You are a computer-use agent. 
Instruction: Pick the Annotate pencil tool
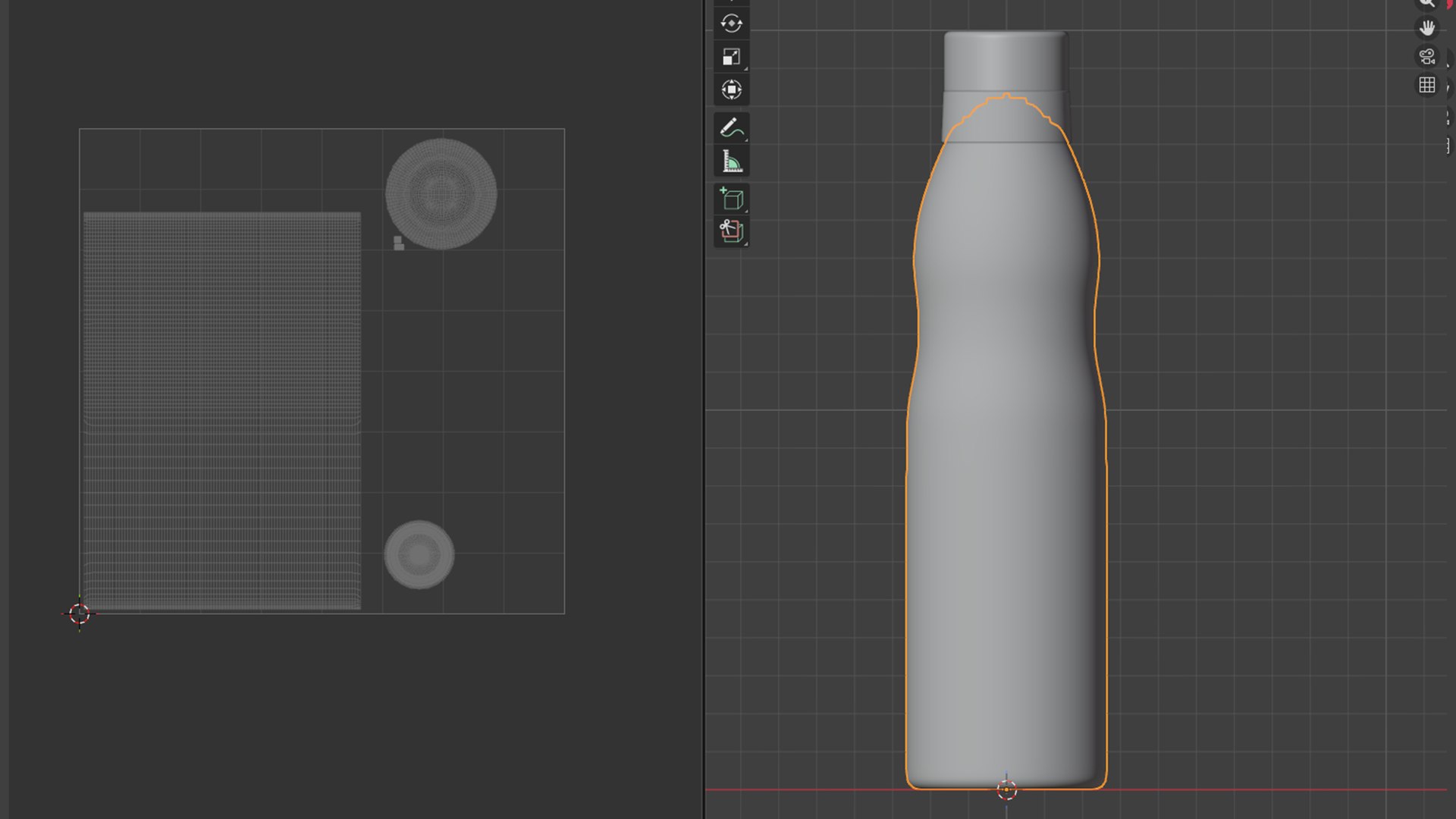(731, 128)
